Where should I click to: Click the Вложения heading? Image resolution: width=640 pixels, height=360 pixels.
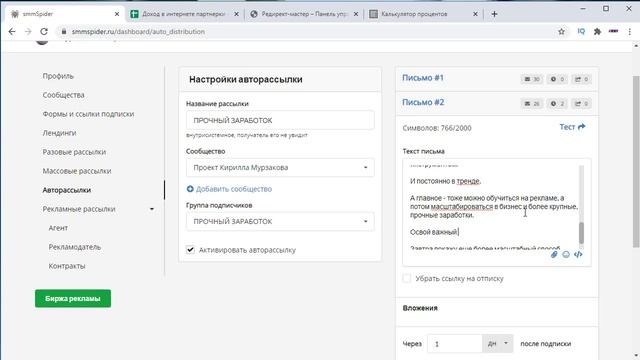click(x=420, y=308)
